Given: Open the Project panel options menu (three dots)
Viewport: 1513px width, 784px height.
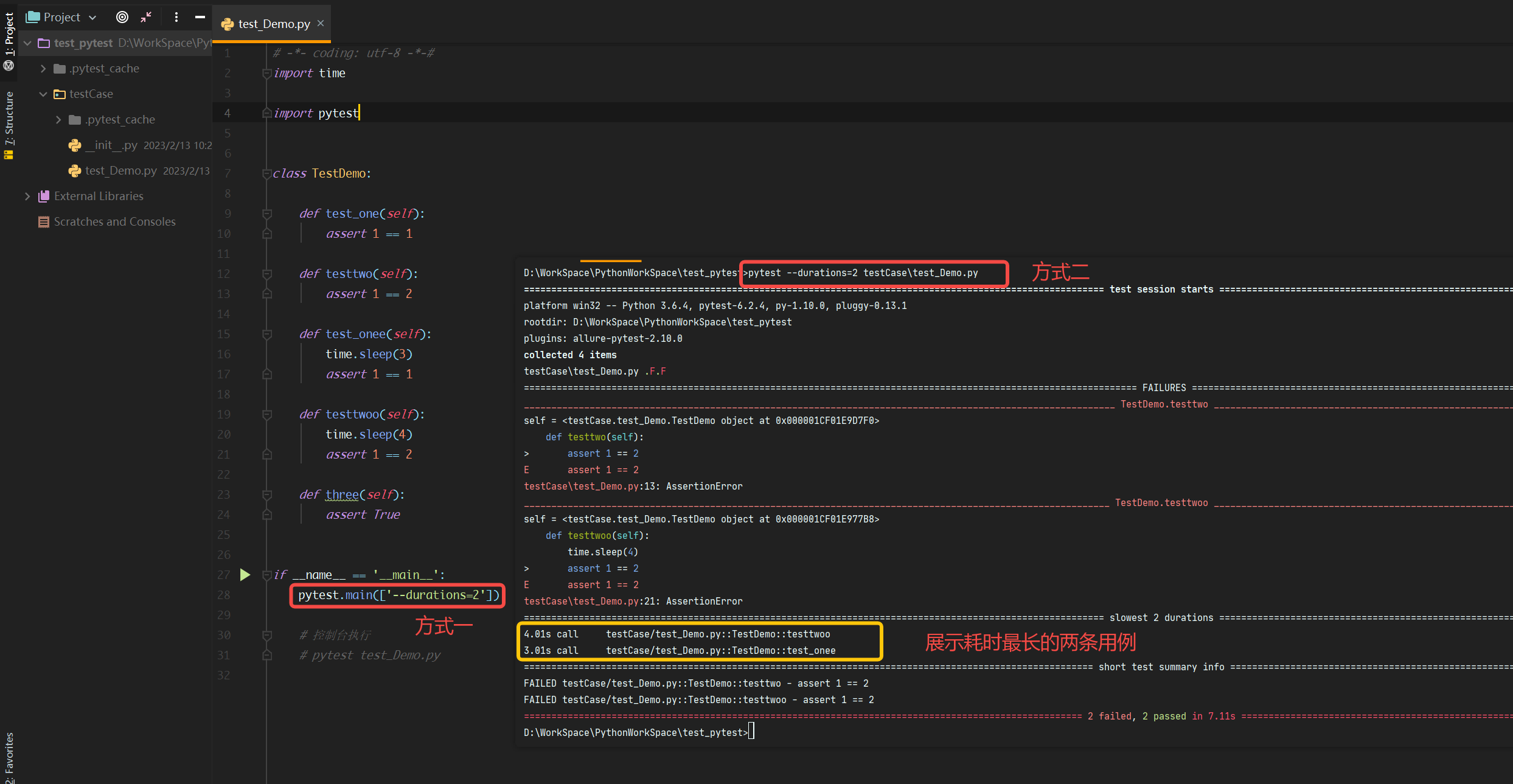Looking at the screenshot, I should point(176,17).
